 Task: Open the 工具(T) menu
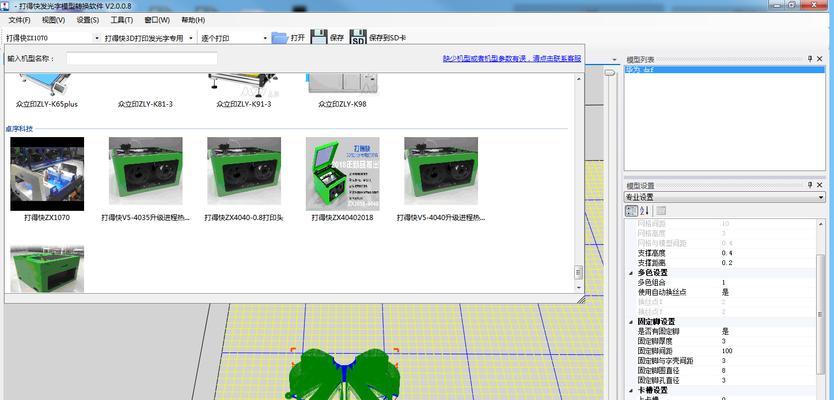point(122,20)
